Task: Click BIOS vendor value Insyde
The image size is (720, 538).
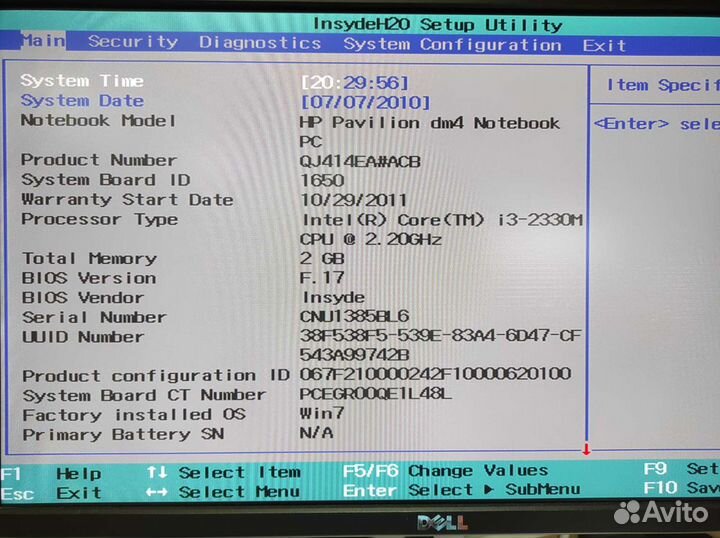Action: tap(333, 297)
